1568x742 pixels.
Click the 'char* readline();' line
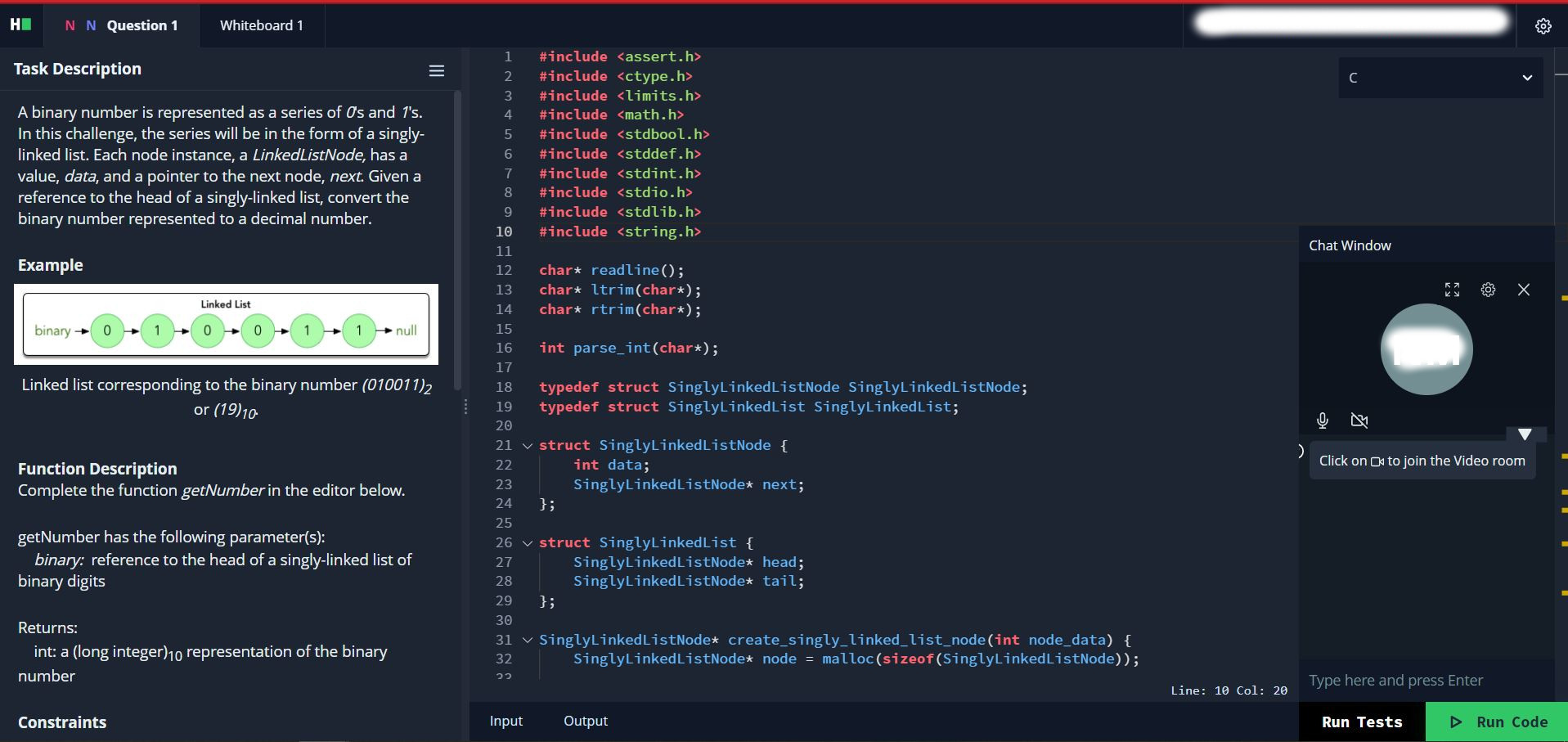[611, 270]
